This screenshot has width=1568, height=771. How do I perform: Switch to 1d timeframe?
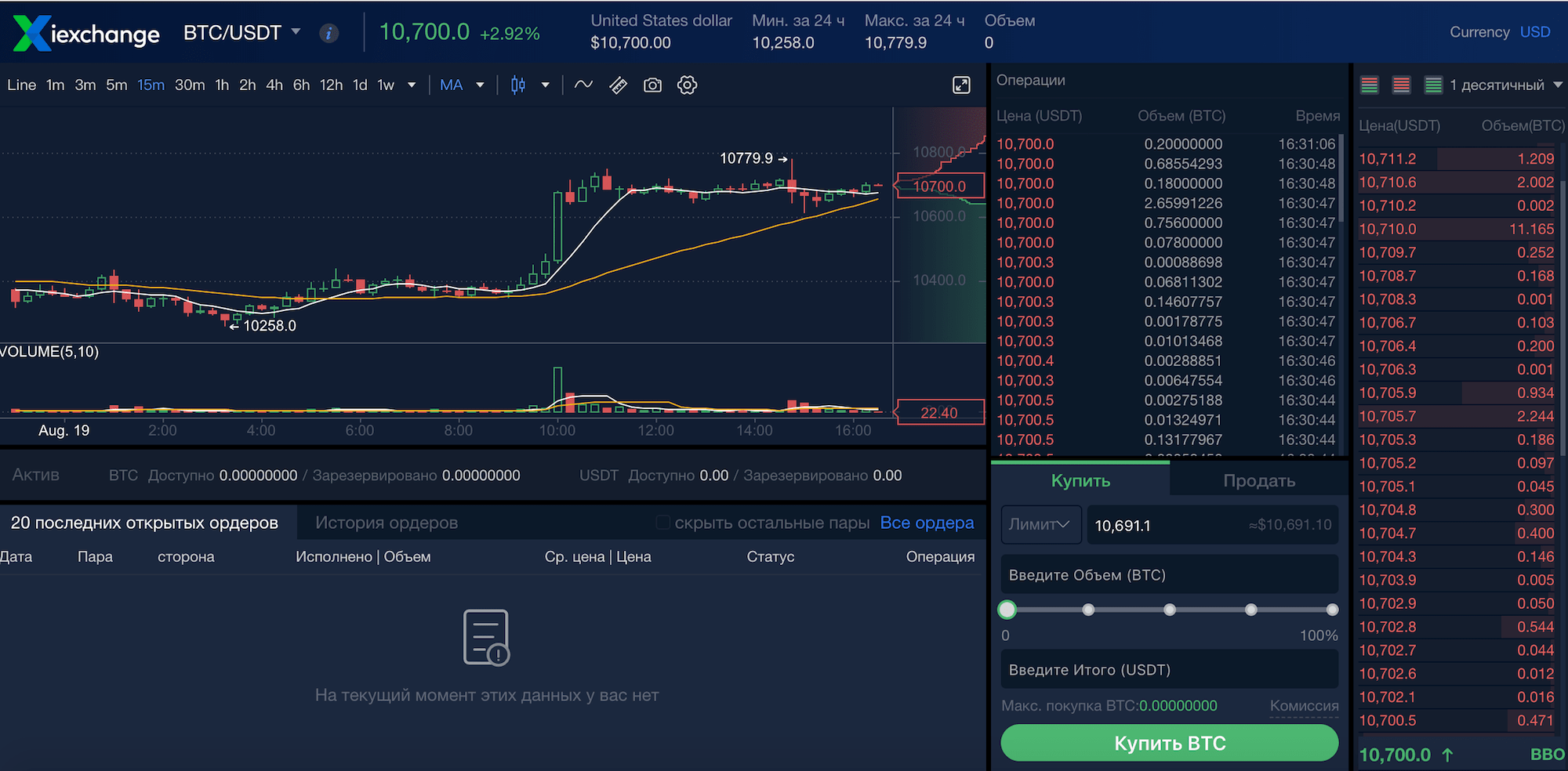pos(360,85)
